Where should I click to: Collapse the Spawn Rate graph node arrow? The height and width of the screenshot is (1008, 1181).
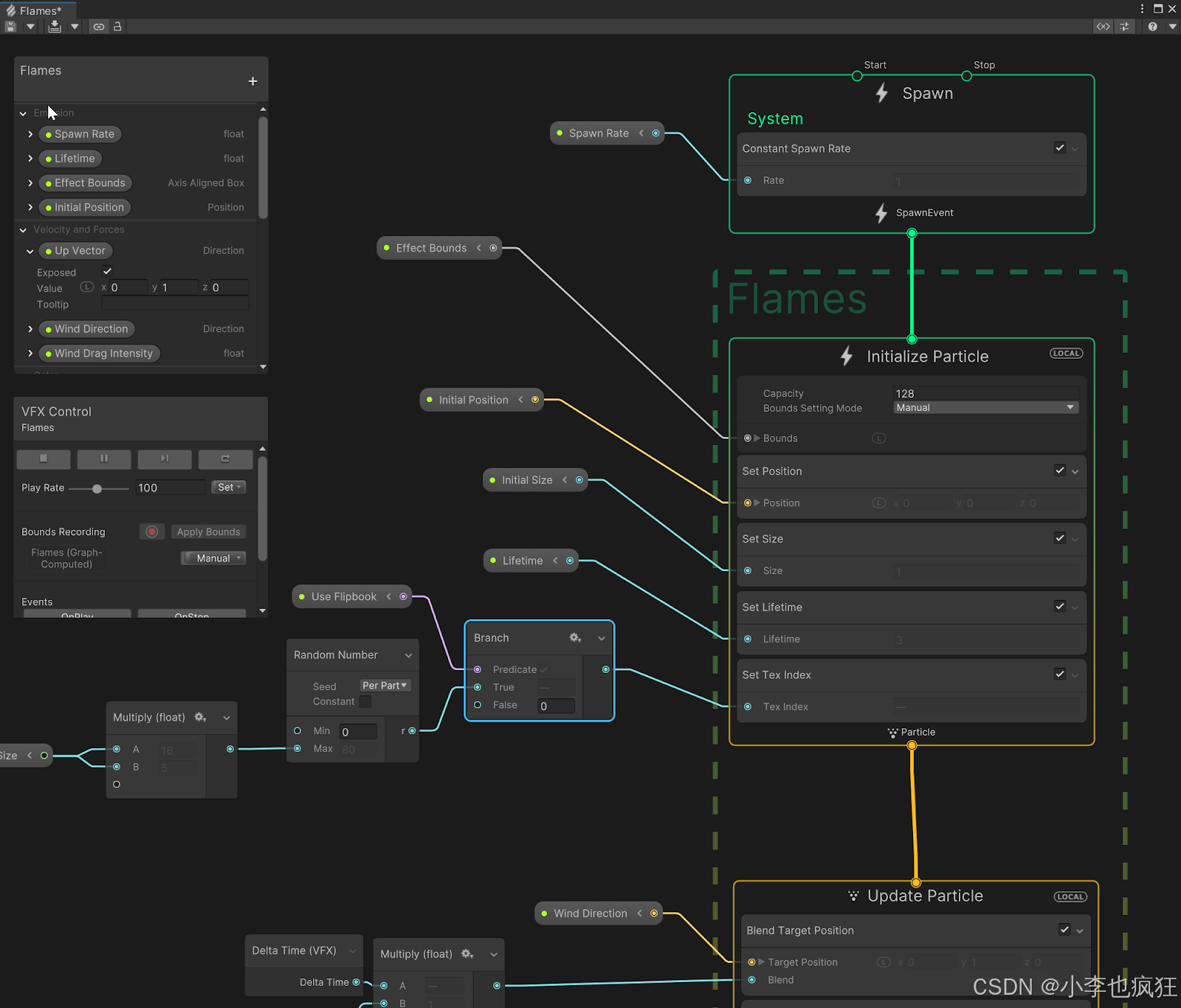[641, 133]
